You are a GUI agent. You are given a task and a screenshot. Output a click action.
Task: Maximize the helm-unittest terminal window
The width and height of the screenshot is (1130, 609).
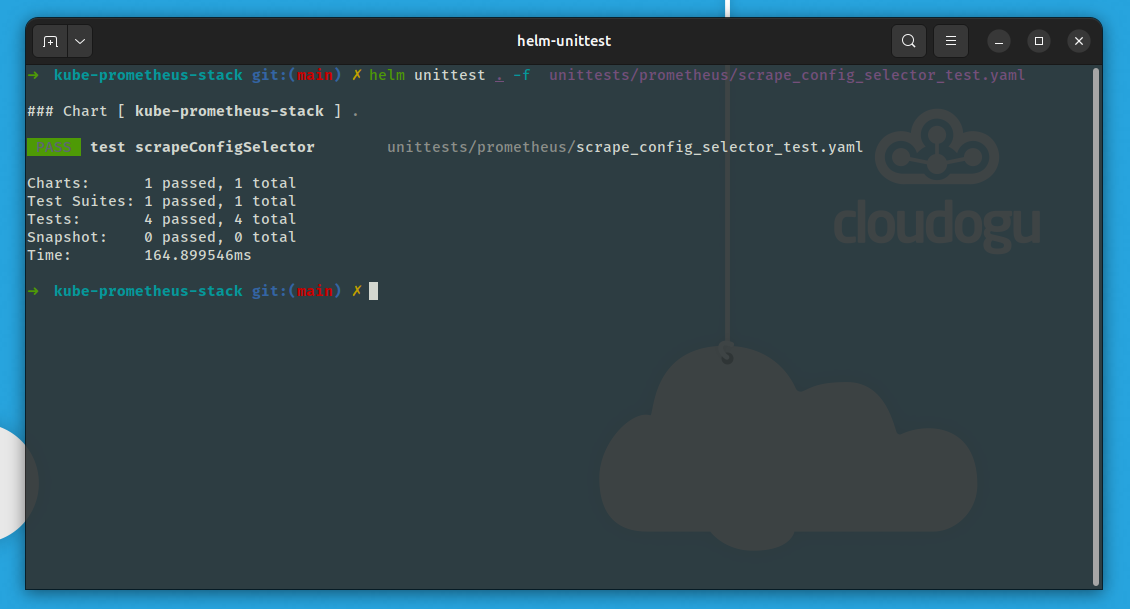1038,41
